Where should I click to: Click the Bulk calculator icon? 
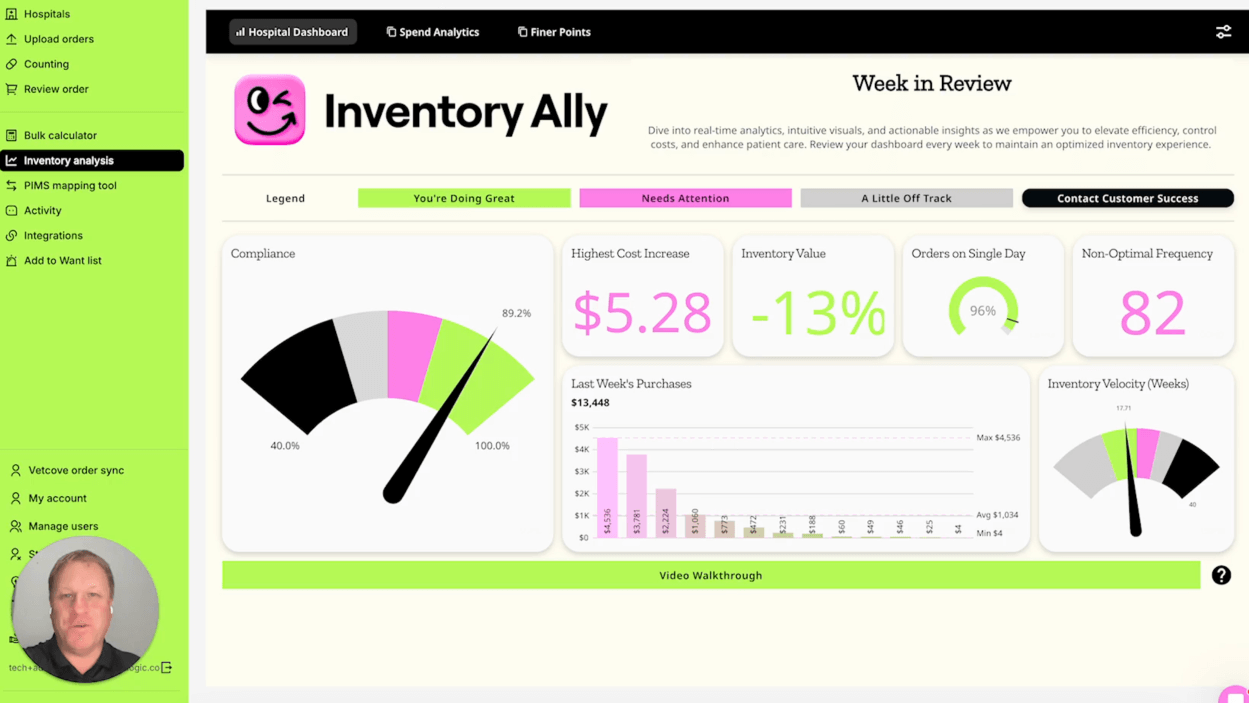tap(12, 135)
